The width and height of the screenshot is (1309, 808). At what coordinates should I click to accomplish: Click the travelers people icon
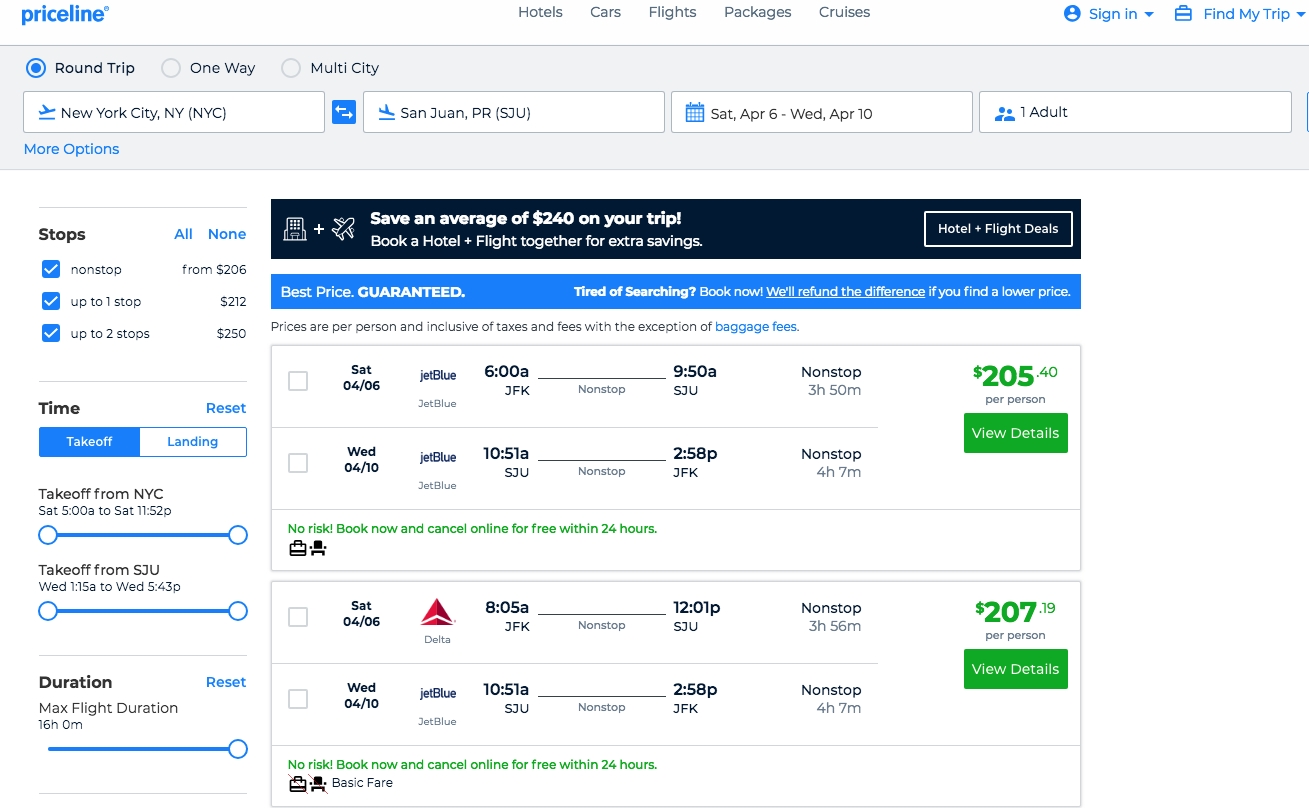coord(1005,113)
